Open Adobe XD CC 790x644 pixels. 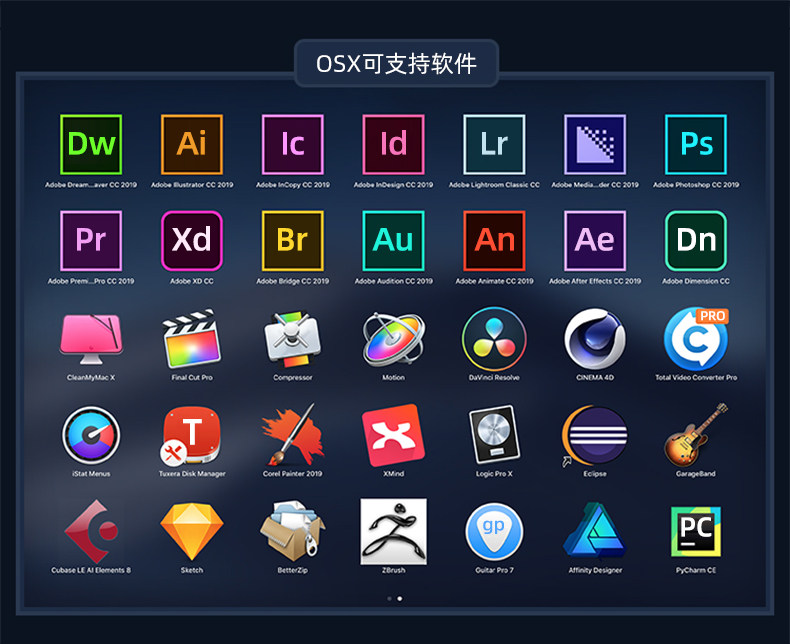(192, 240)
